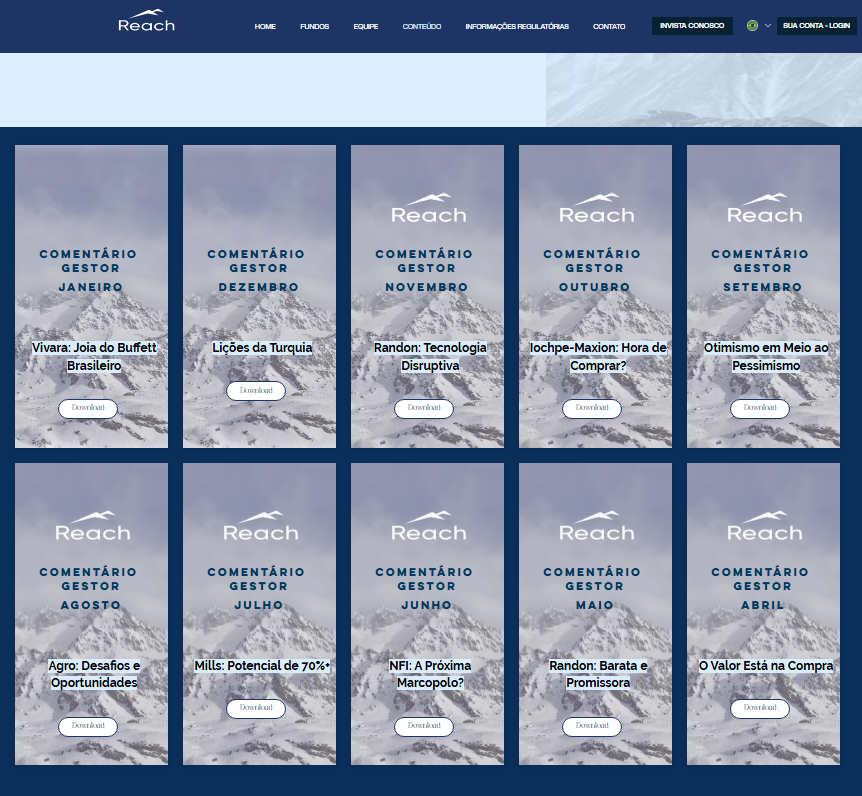Click the JULHO month heading
Viewport: 862px width, 796px height.
[258, 605]
